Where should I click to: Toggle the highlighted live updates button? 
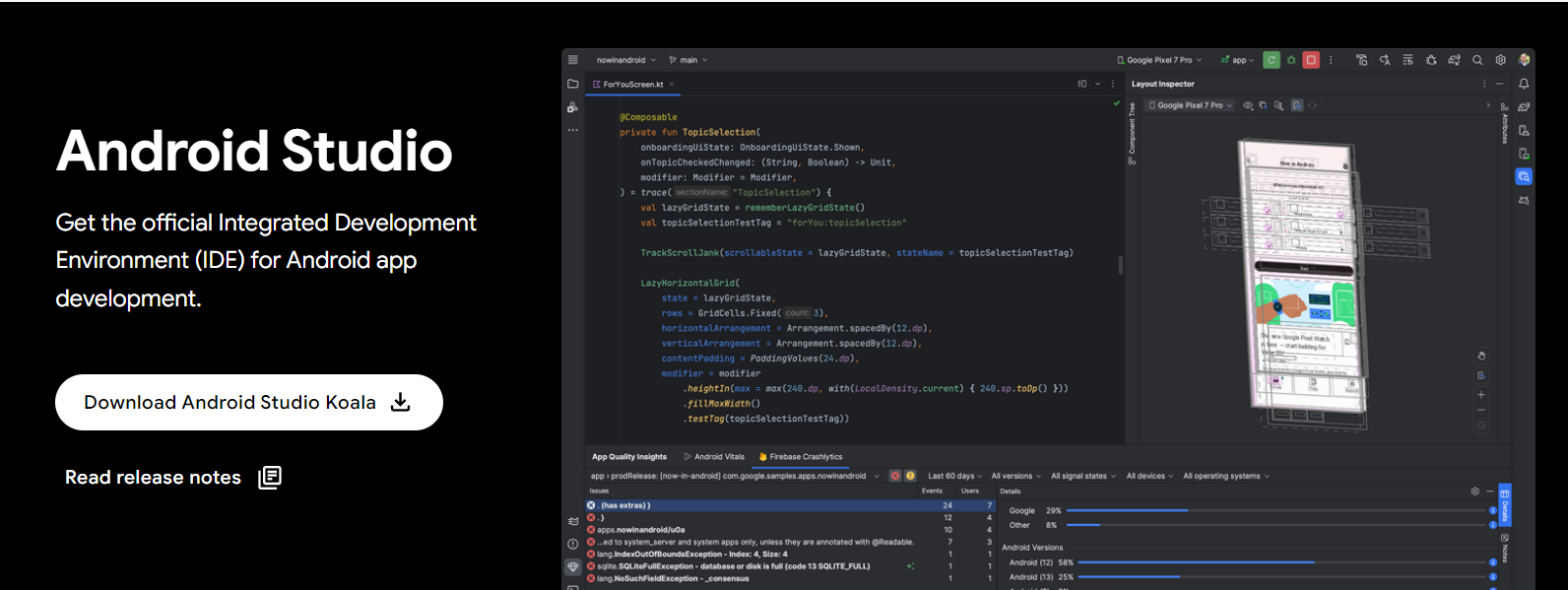point(1297,105)
